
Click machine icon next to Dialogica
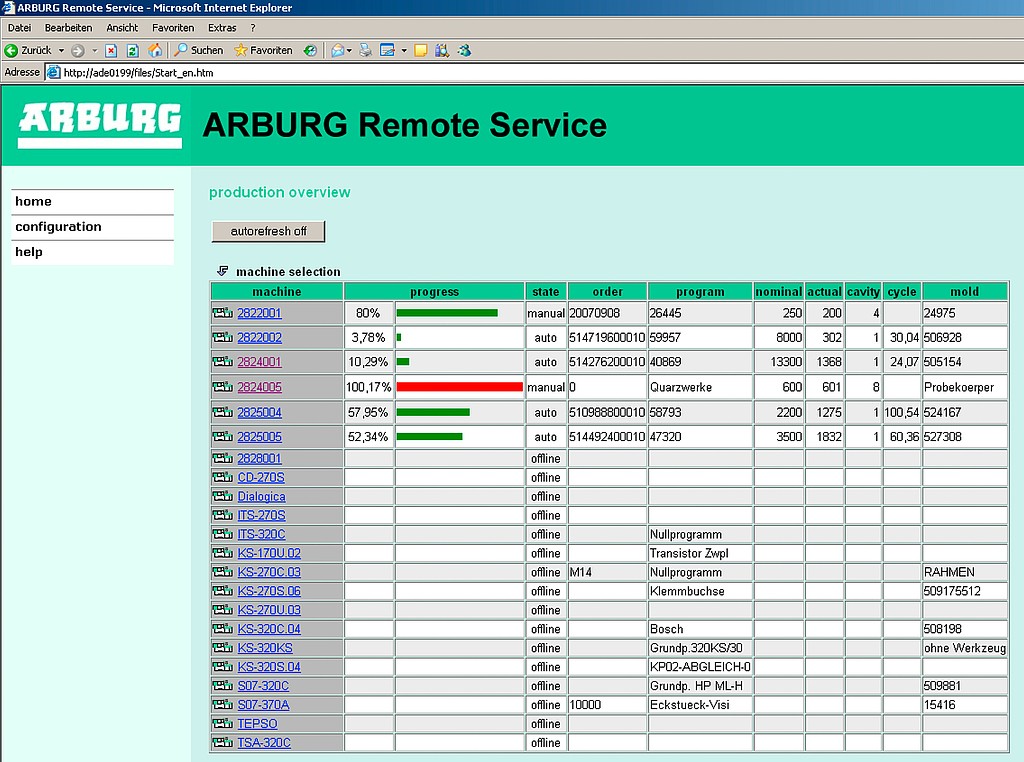pos(223,496)
